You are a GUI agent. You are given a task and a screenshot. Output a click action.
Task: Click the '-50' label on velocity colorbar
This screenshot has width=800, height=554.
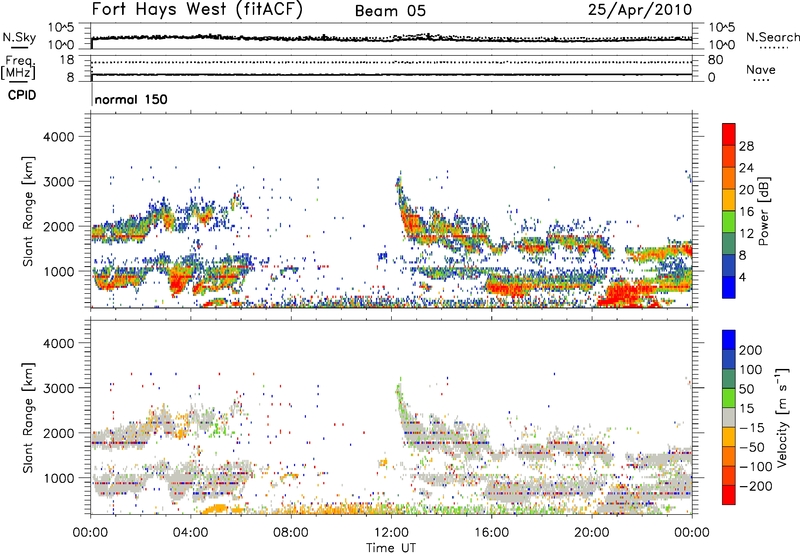tap(752, 447)
